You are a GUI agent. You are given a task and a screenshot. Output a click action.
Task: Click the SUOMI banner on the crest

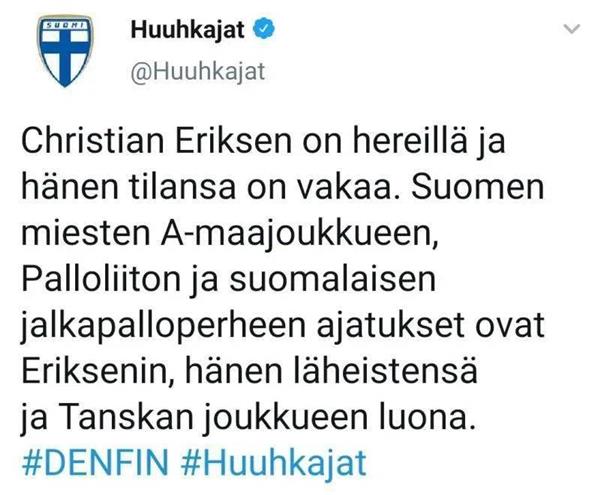(x=65, y=25)
